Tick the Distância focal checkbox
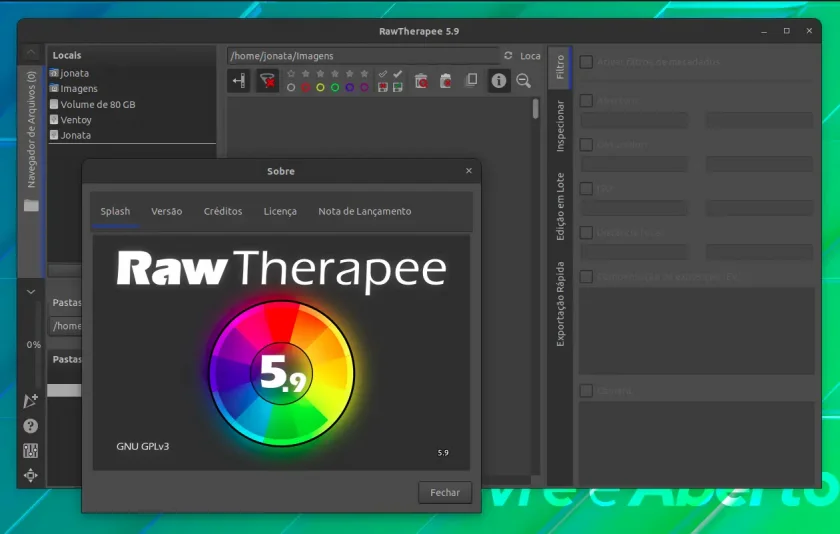 pos(586,232)
